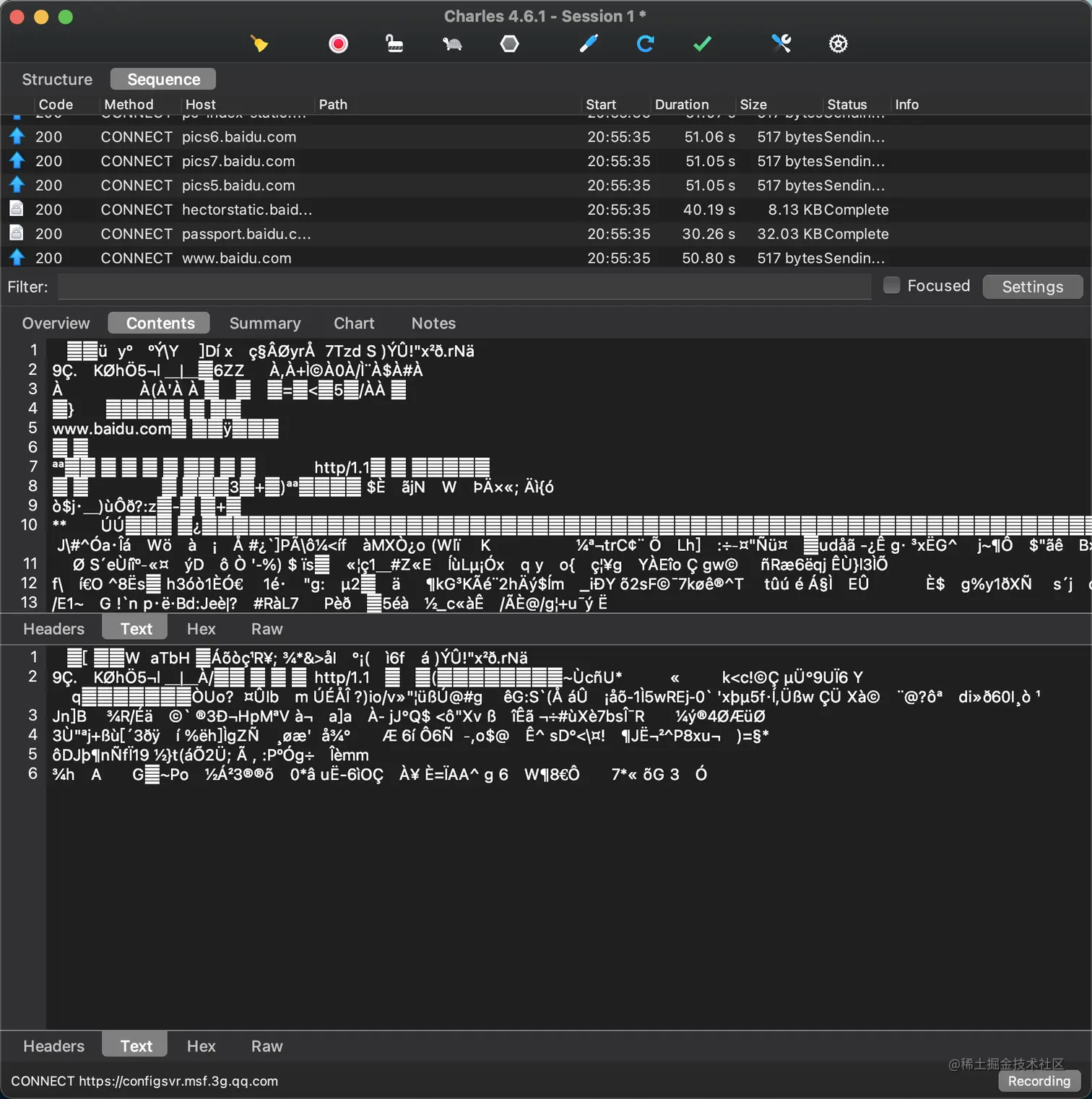Click the 30.26 s duration cell
Image resolution: width=1092 pixels, height=1099 pixels.
coord(708,234)
